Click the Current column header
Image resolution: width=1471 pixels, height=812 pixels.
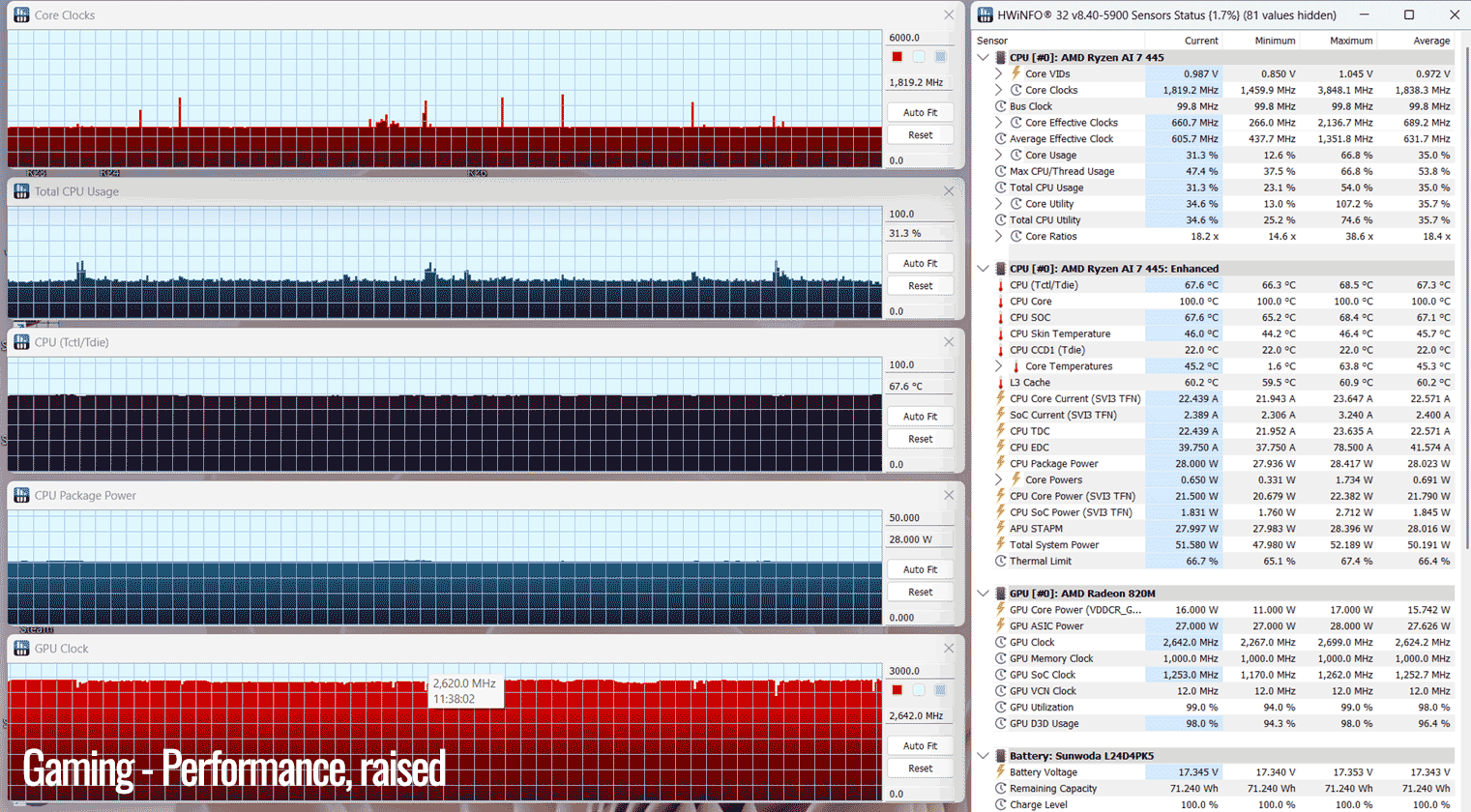pos(1201,41)
